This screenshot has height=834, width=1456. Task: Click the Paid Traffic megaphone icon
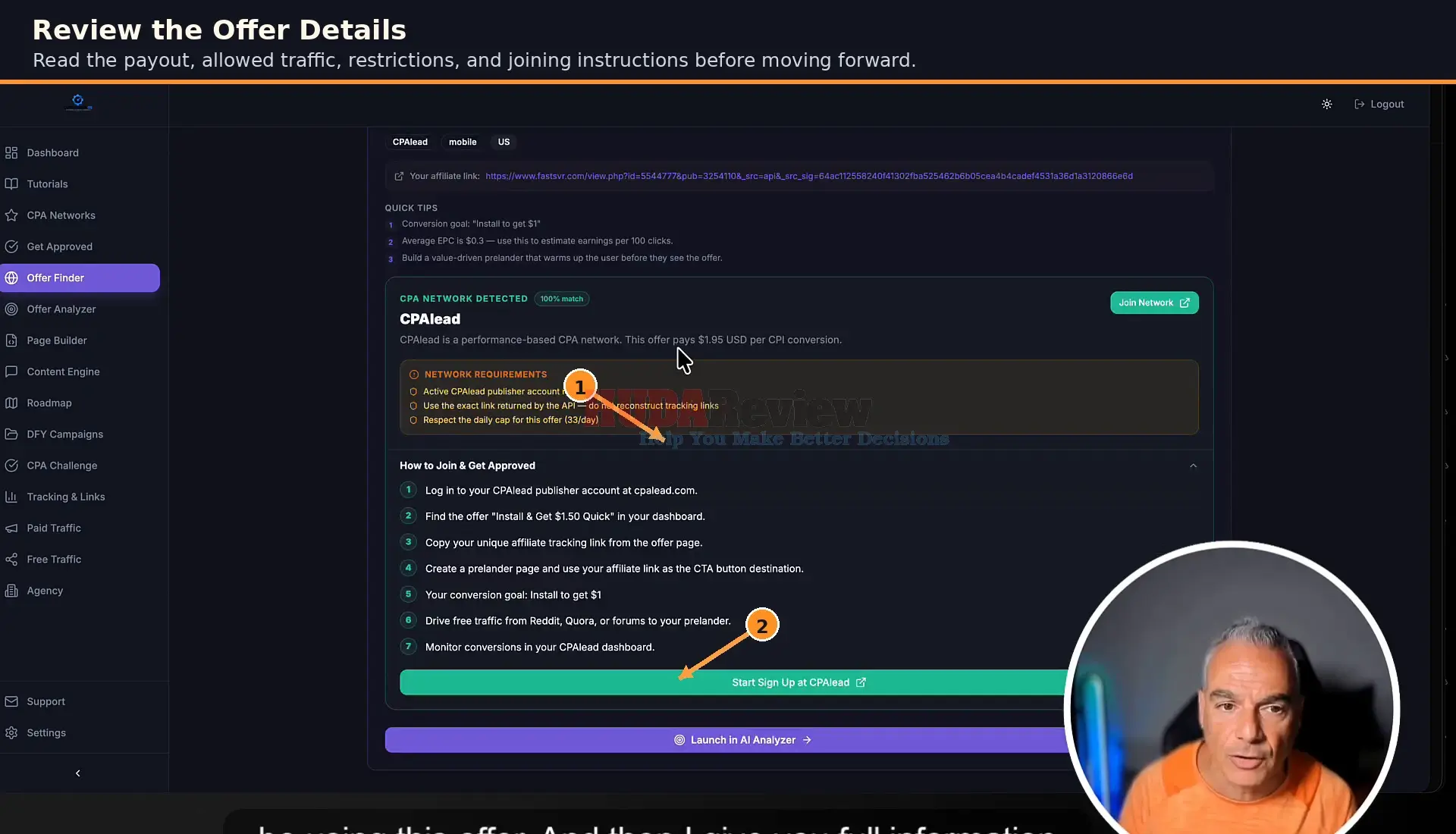pos(11,528)
